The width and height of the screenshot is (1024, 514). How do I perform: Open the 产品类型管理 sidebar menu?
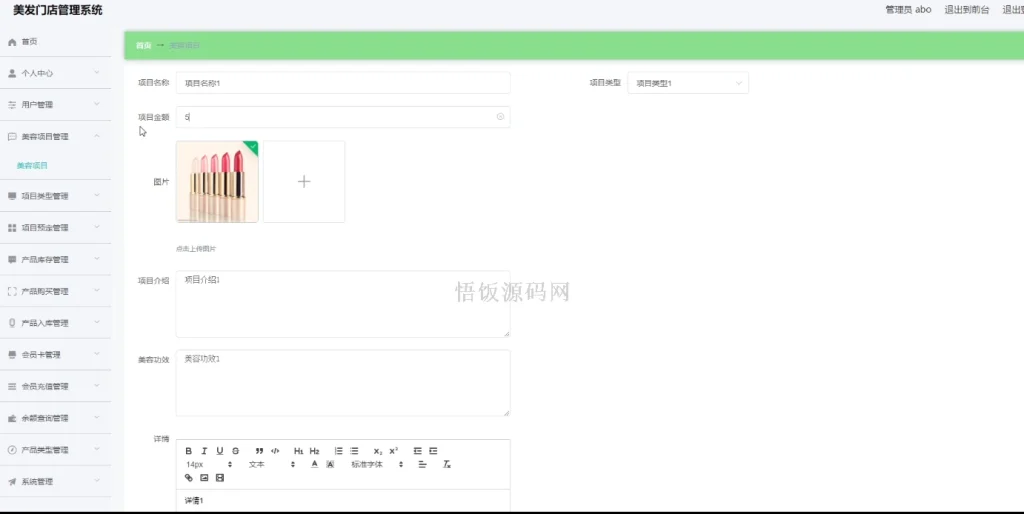[x=56, y=450]
